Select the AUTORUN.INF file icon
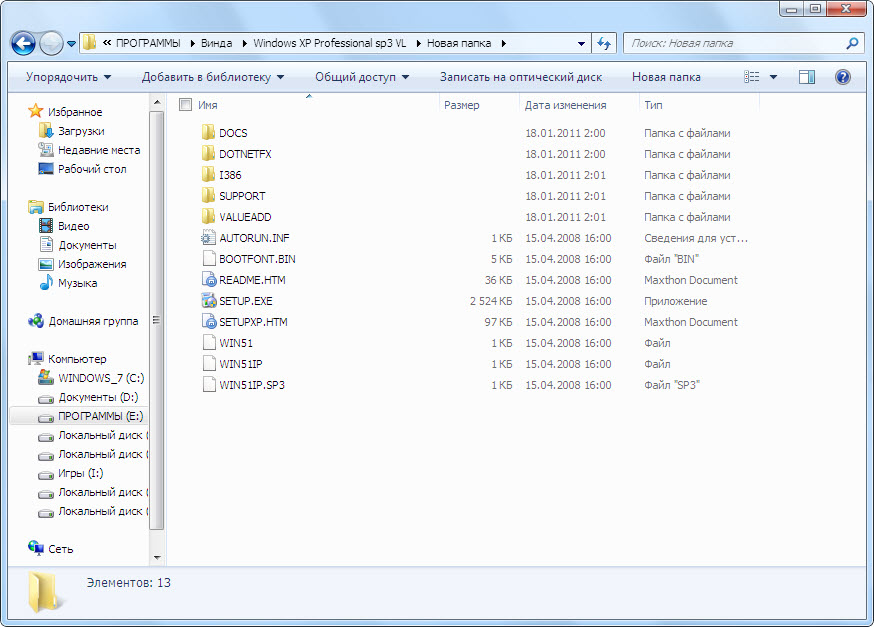The width and height of the screenshot is (874, 627). [x=208, y=238]
